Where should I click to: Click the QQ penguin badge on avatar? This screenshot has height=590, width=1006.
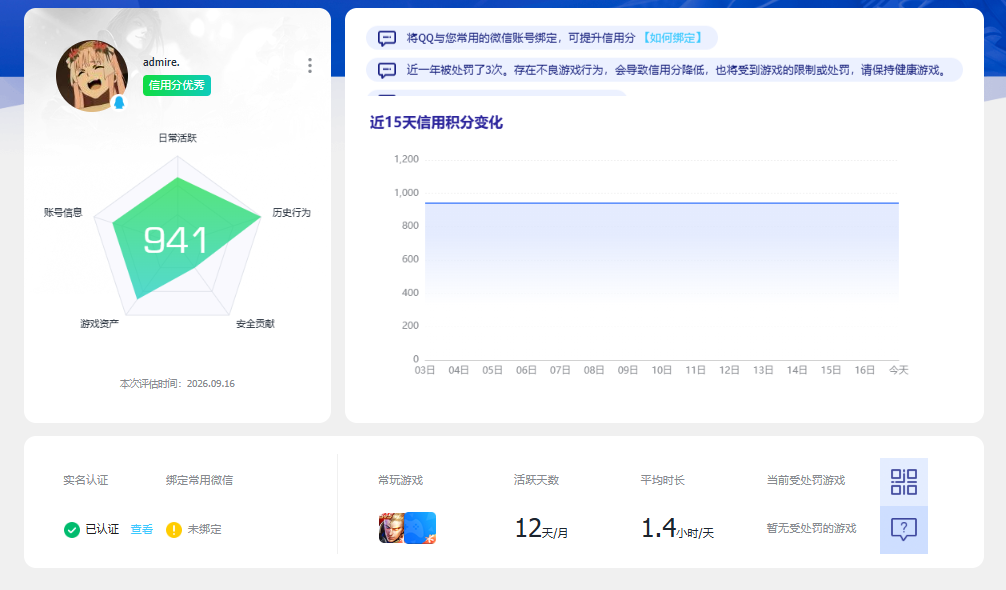[119, 103]
